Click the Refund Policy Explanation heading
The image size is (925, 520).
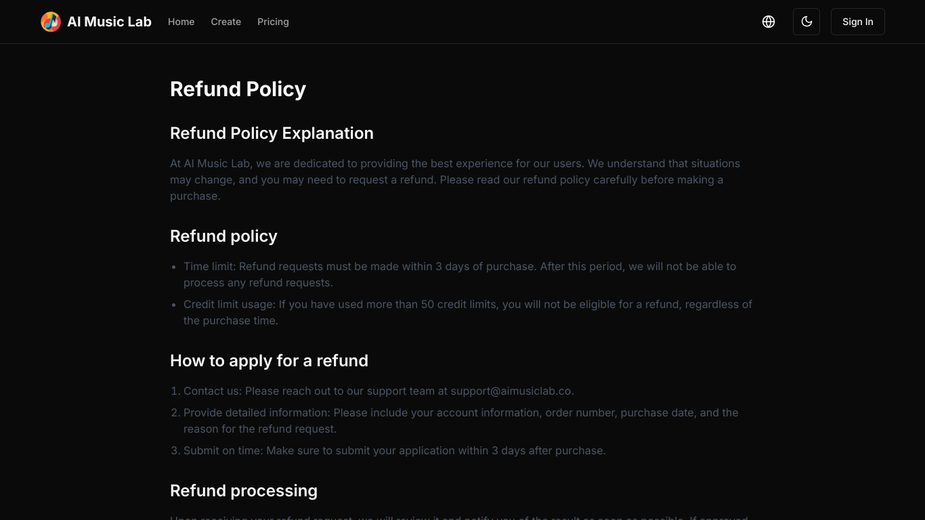[x=271, y=133]
